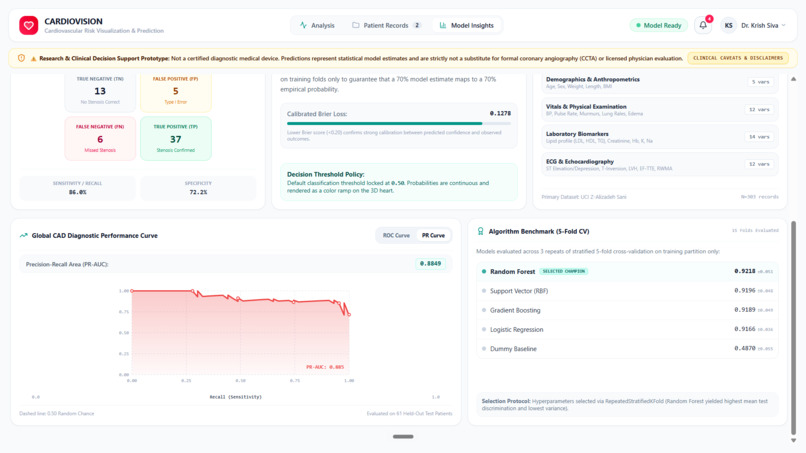Click the Brier Loss value 0.1278
Image resolution: width=806 pixels, height=453 pixels.
click(500, 114)
